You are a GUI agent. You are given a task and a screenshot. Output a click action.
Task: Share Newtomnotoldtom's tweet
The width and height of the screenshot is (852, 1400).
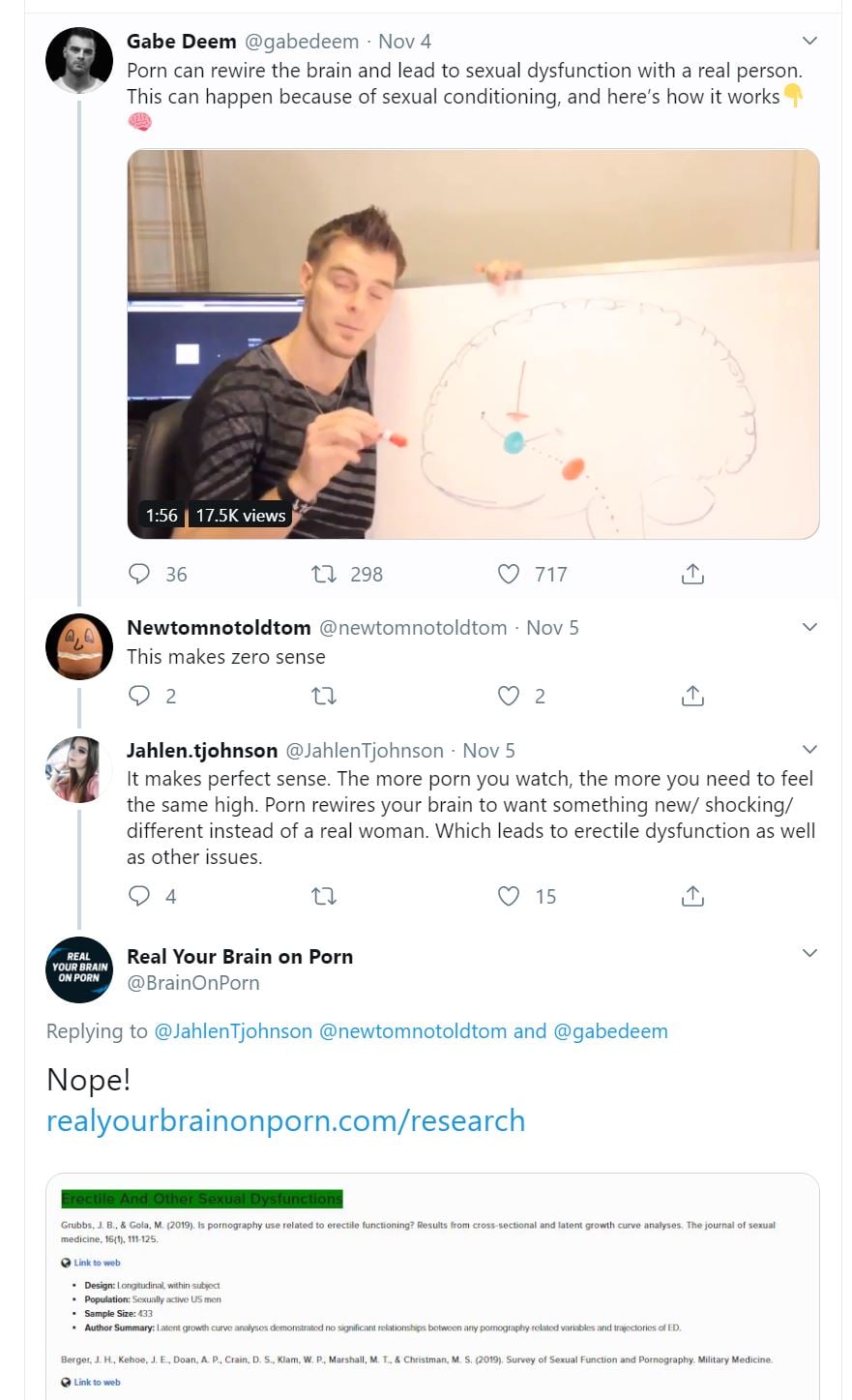click(x=692, y=696)
